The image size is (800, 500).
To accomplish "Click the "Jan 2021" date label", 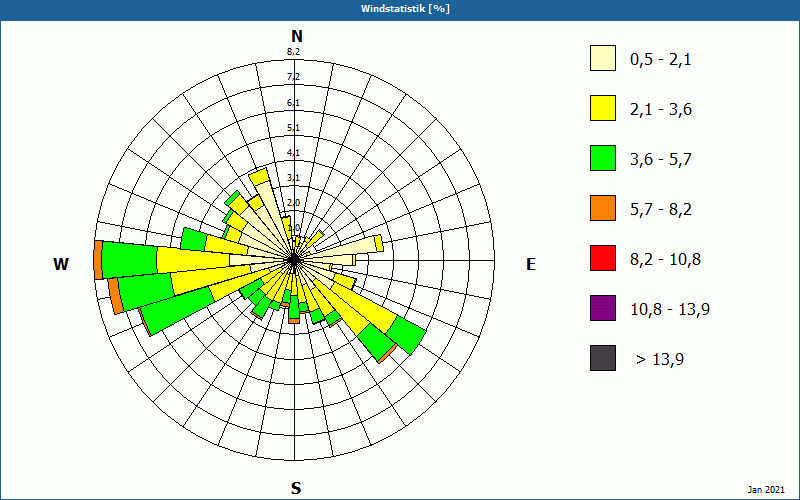I will click(x=766, y=490).
